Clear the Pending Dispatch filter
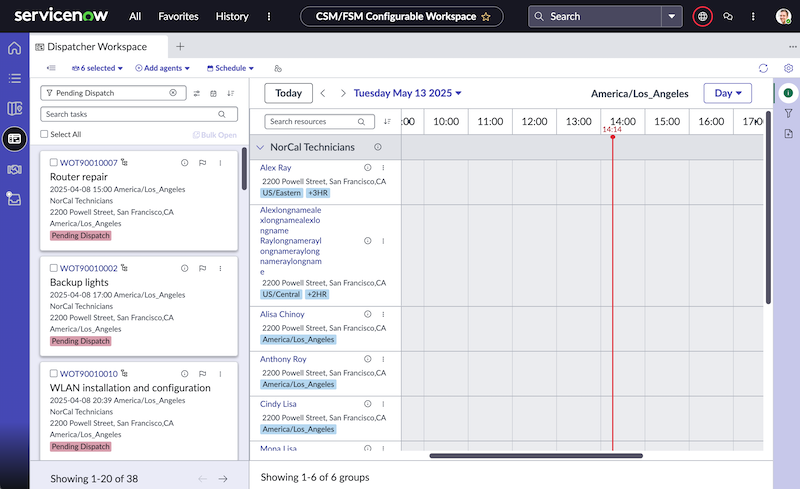Screen dimensions: 800x489 tap(173, 93)
